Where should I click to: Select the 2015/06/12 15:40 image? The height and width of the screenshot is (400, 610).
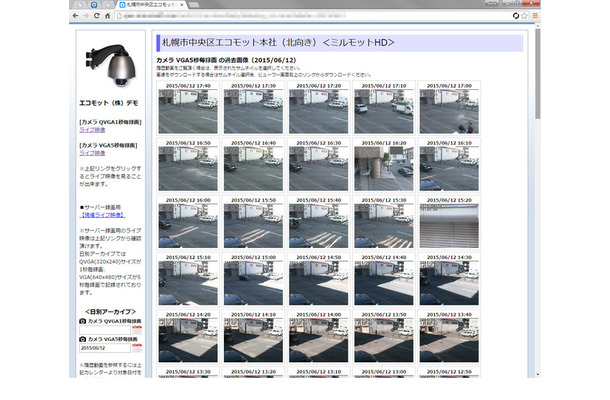pyautogui.click(x=319, y=226)
